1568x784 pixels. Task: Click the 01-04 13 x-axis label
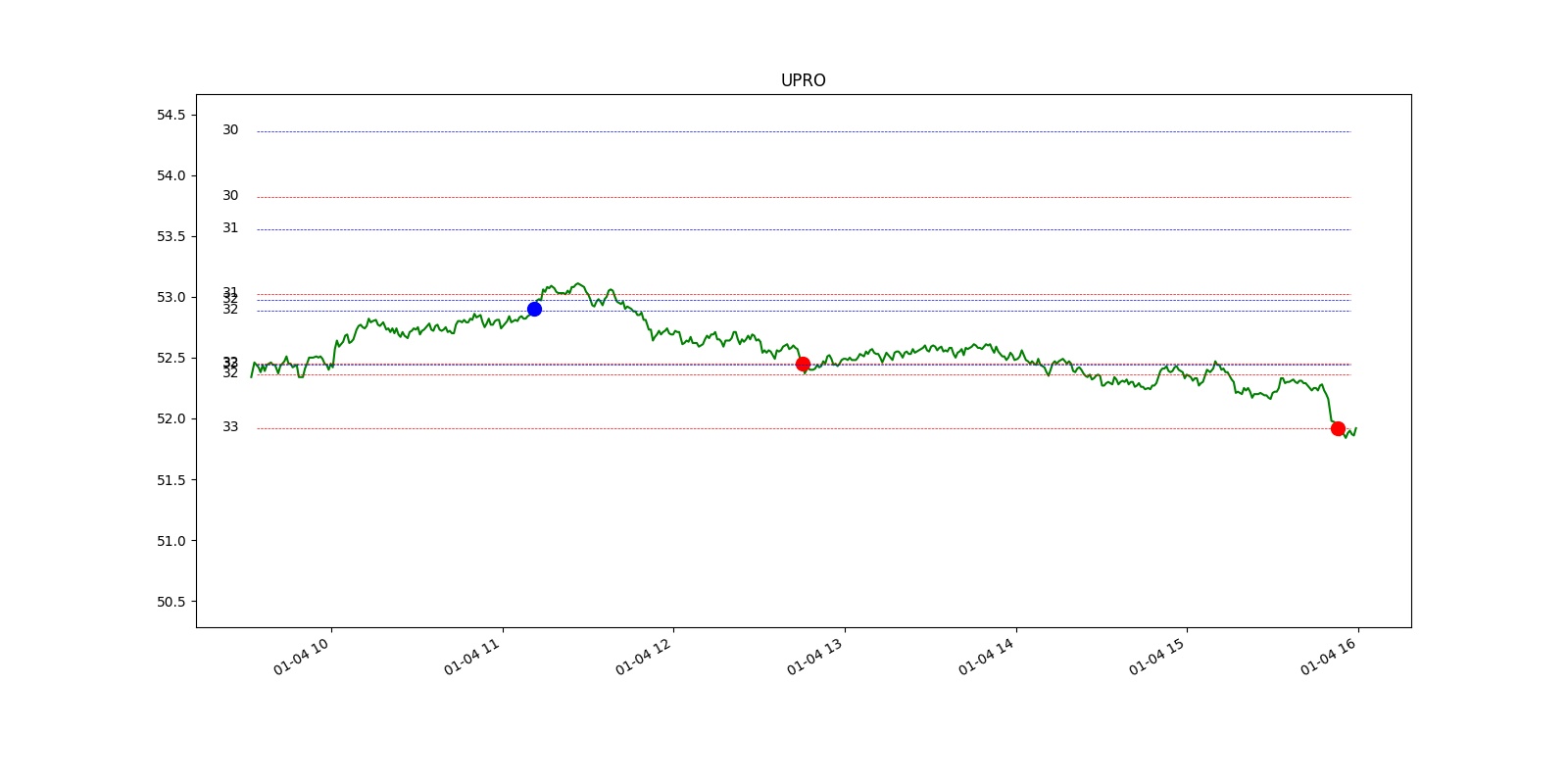pyautogui.click(x=815, y=656)
